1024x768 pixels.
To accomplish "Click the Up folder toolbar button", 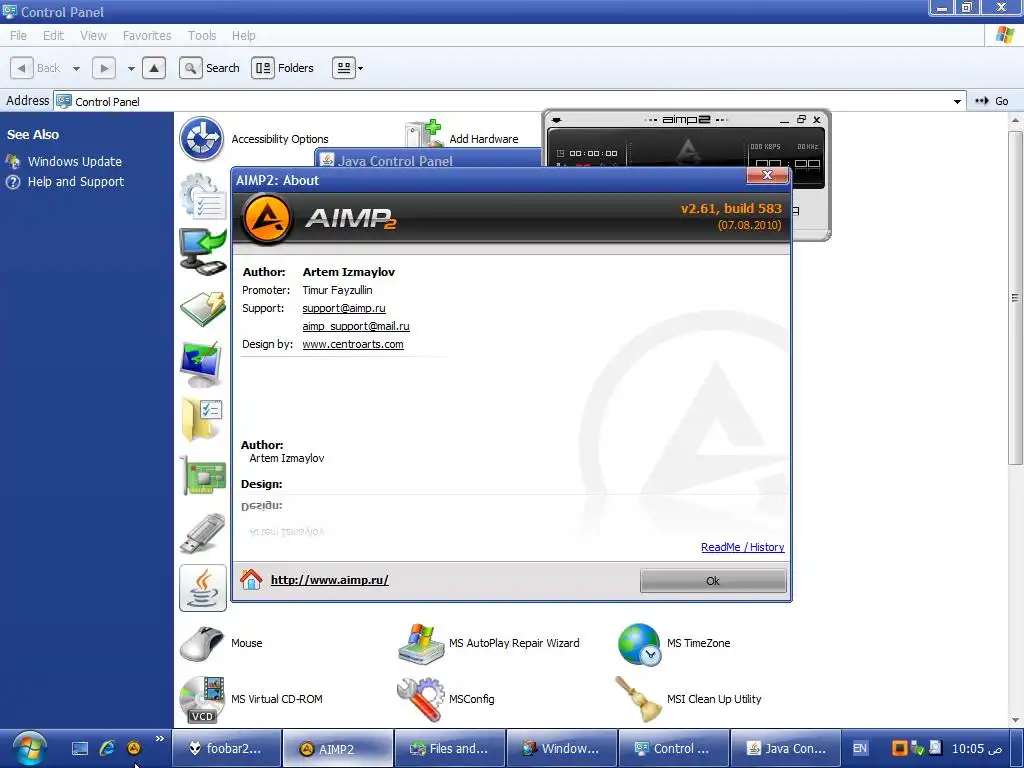I will 153,68.
